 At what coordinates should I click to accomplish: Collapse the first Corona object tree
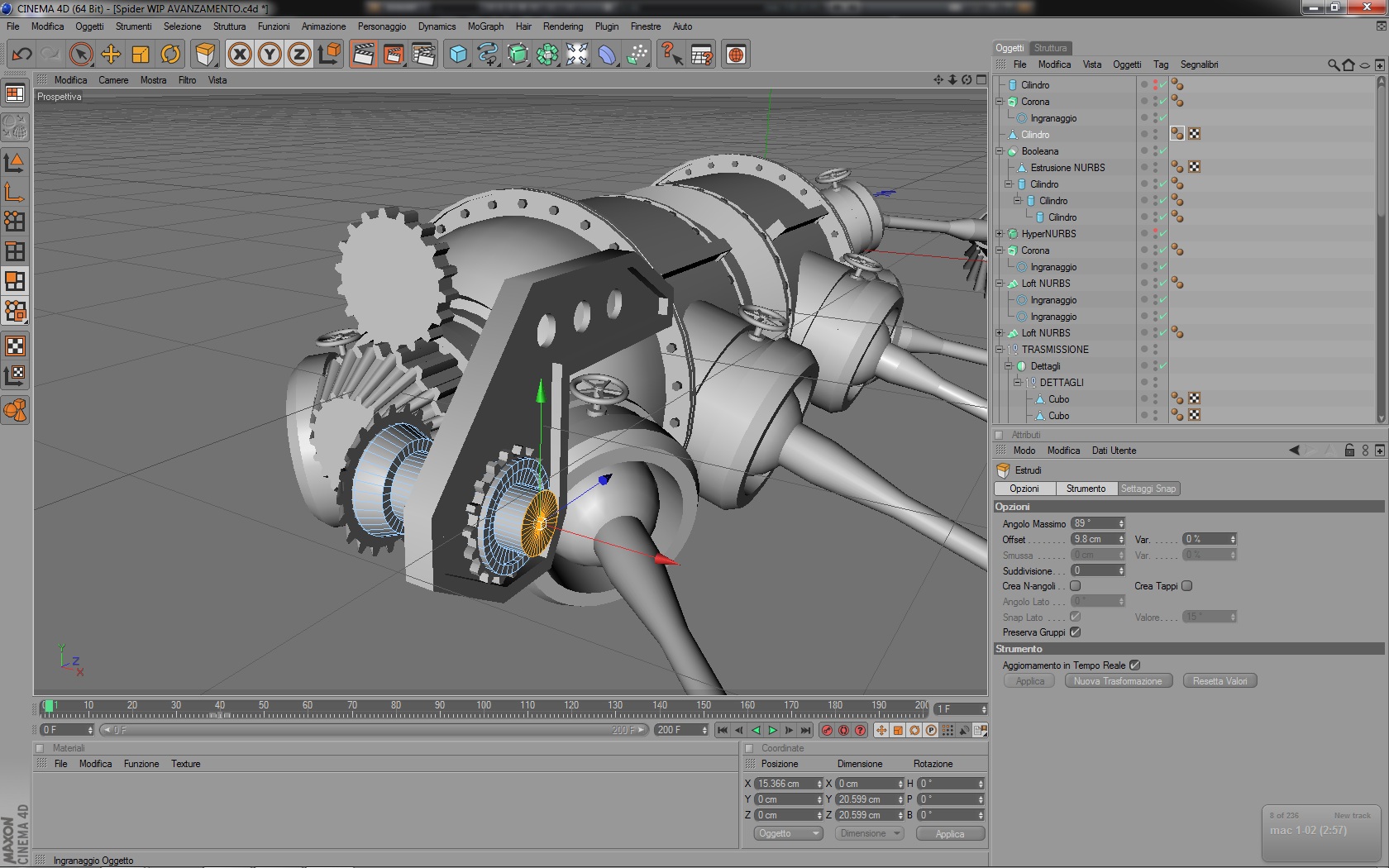coord(1000,102)
